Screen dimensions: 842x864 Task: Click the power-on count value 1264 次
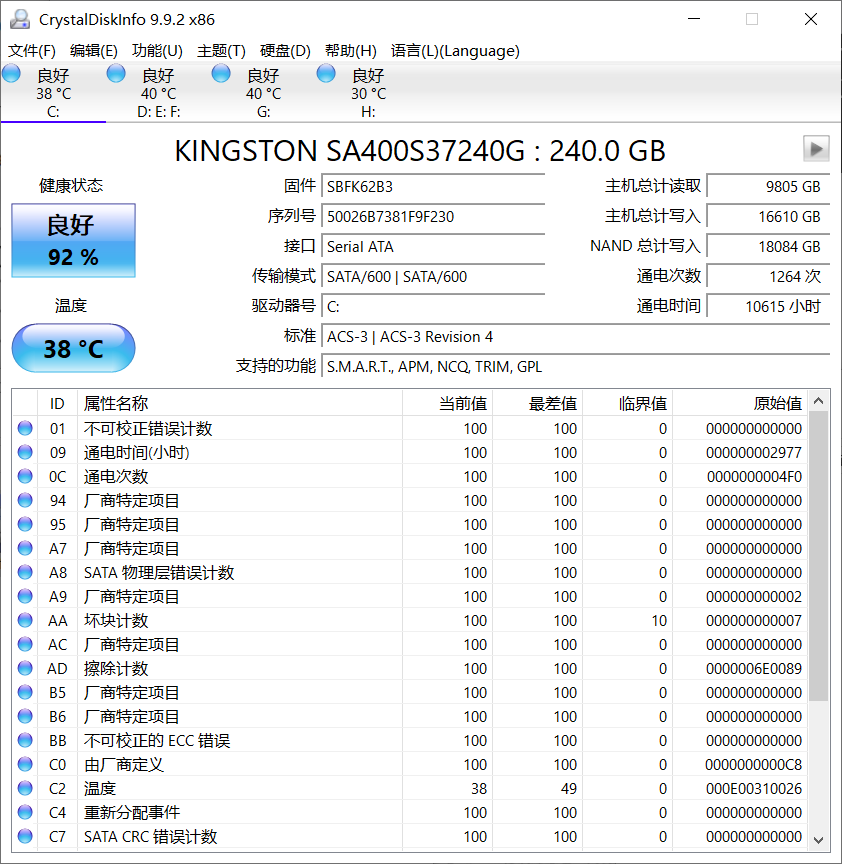(x=768, y=276)
